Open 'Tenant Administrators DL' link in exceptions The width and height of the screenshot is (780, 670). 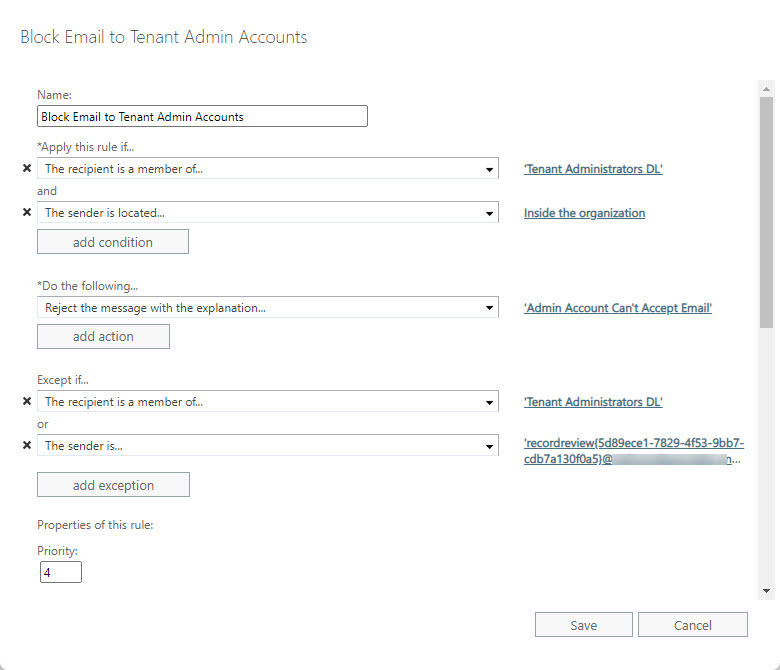click(x=593, y=402)
